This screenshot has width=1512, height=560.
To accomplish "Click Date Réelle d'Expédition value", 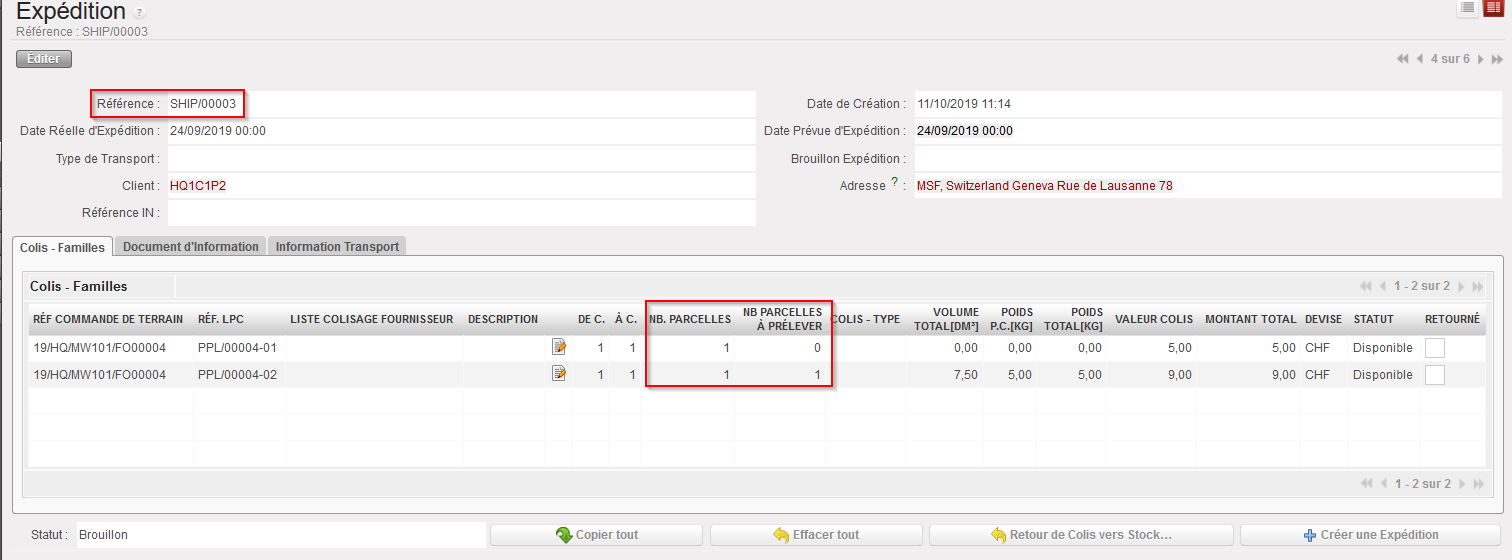I will [217, 131].
